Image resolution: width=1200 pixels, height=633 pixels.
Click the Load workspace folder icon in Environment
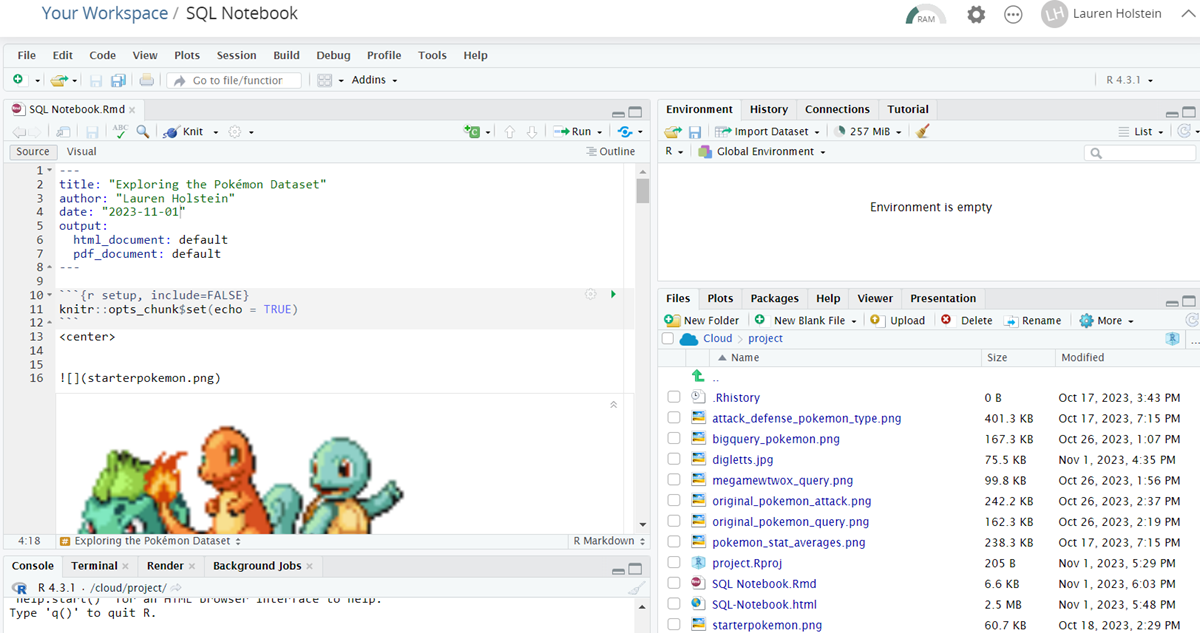pos(673,131)
